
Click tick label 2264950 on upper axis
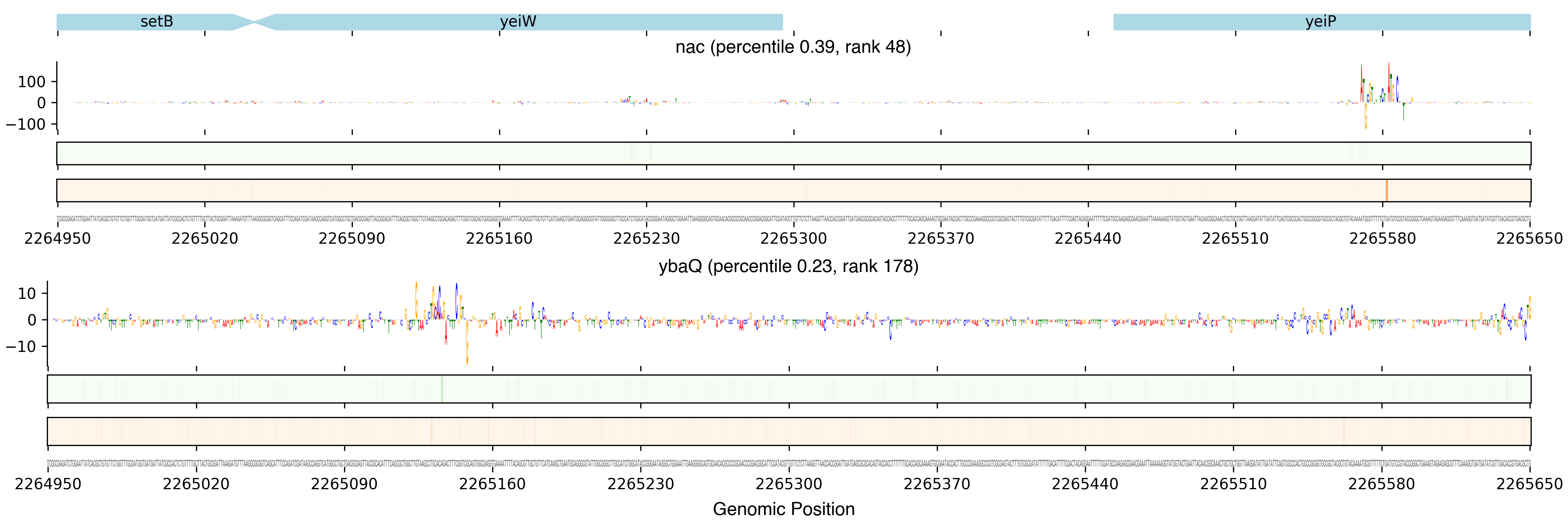point(57,239)
